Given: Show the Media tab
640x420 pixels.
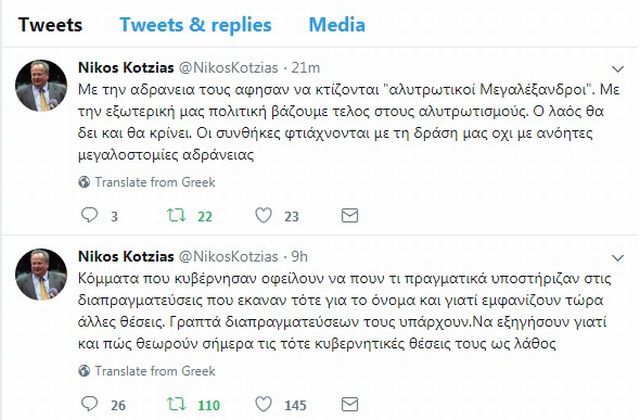Looking at the screenshot, I should point(336,24).
